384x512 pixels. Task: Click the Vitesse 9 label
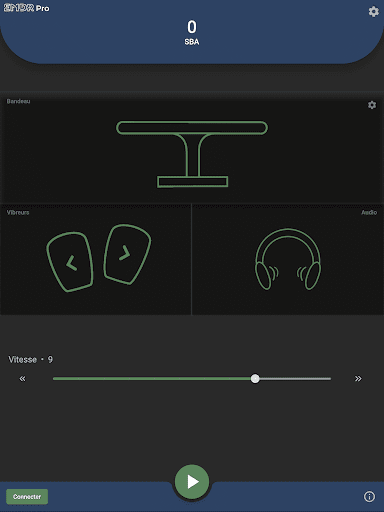[30, 360]
